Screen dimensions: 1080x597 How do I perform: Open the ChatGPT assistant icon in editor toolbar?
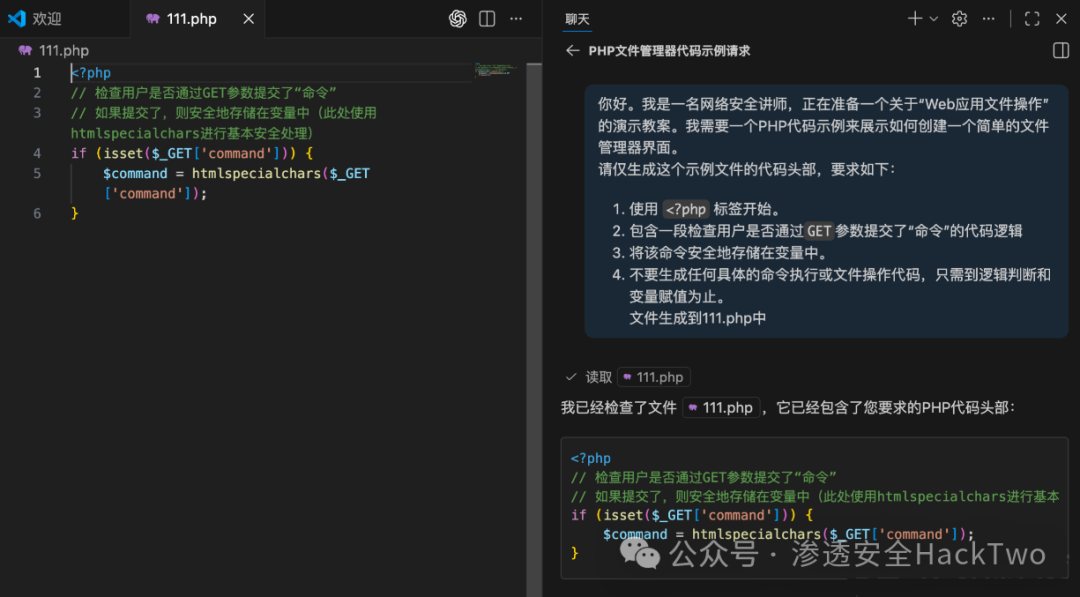[458, 18]
